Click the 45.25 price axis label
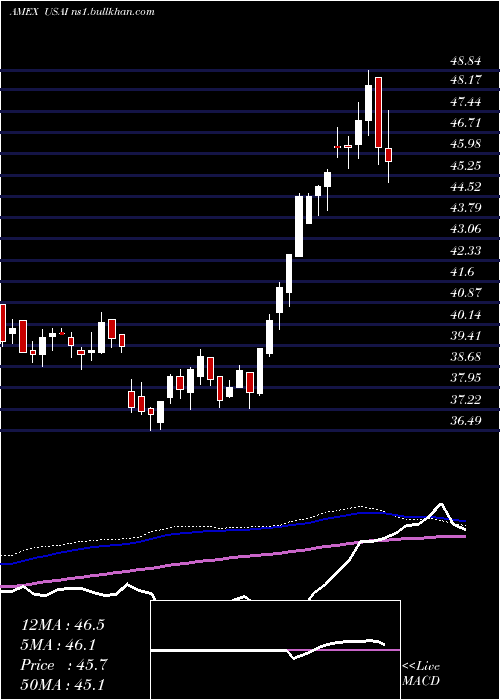Viewport: 500px width, 700px height. point(465,166)
